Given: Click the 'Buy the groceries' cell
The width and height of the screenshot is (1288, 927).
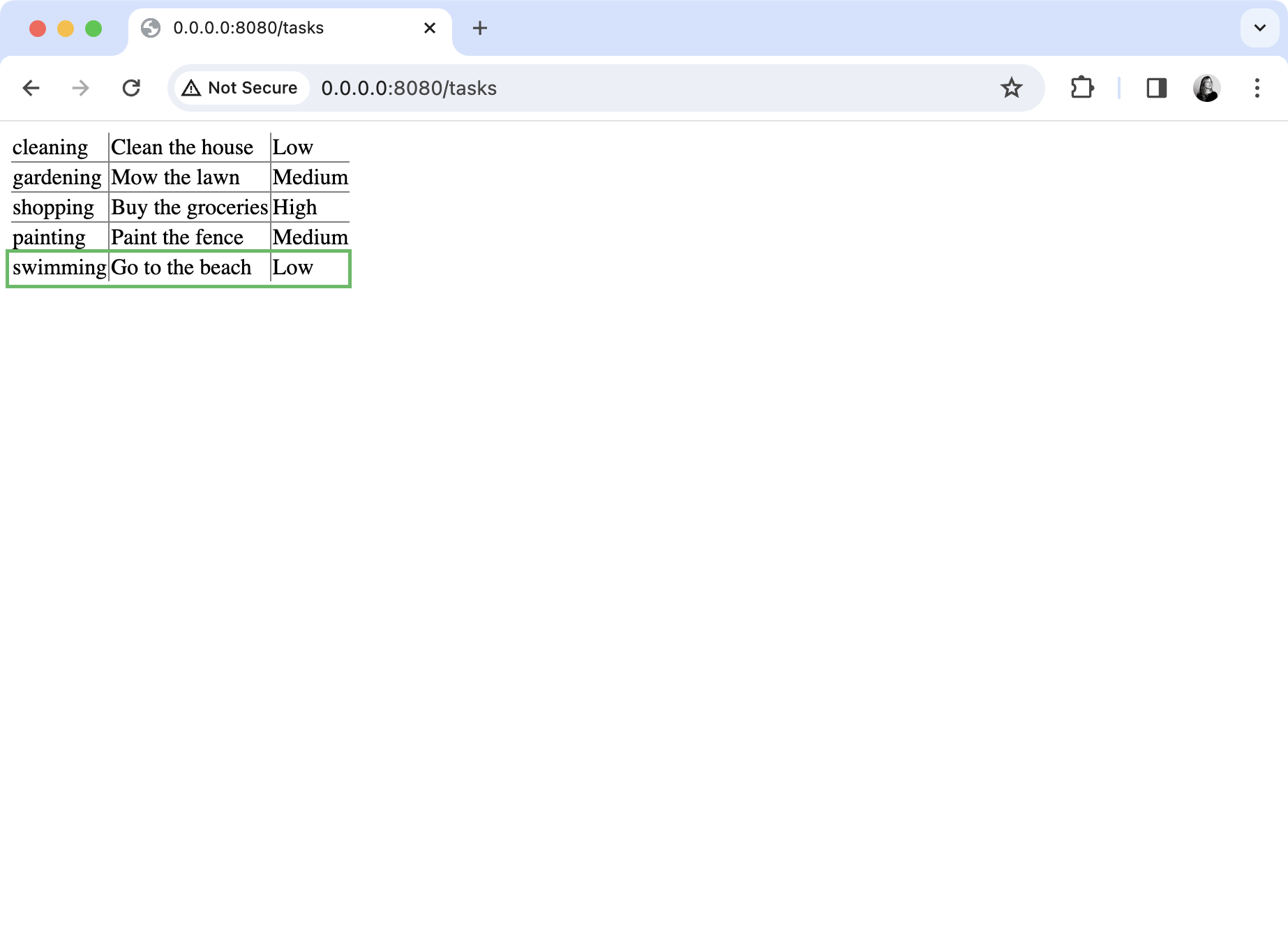Looking at the screenshot, I should 188,207.
